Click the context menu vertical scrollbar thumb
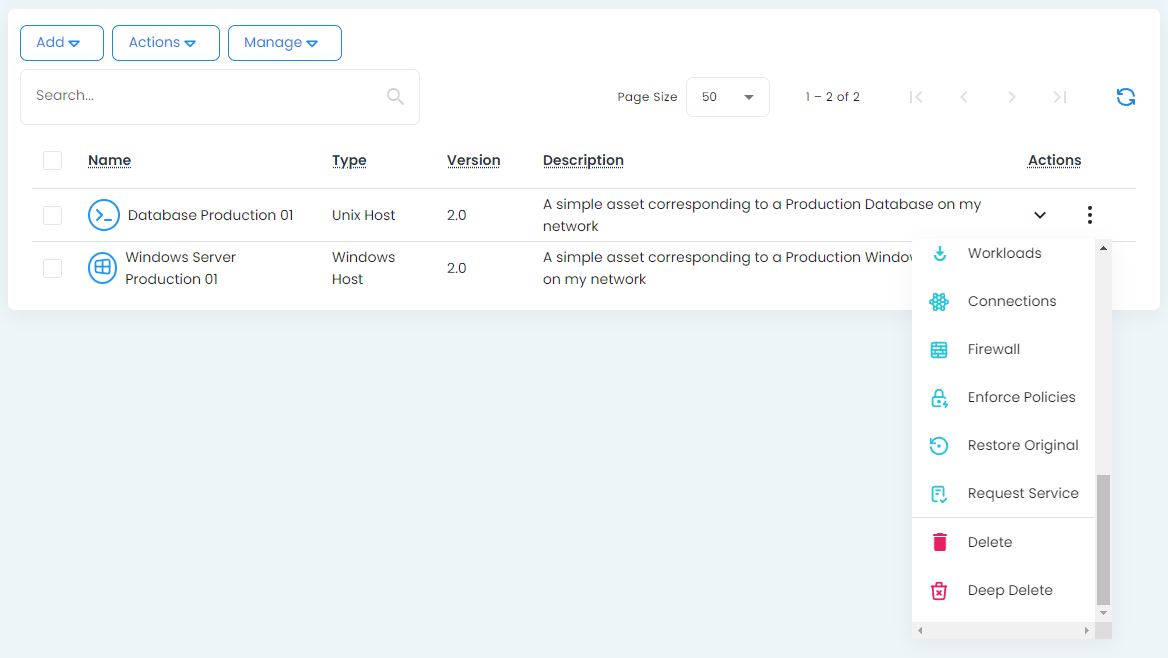Screen dimensions: 1168x658 pos(1103,538)
